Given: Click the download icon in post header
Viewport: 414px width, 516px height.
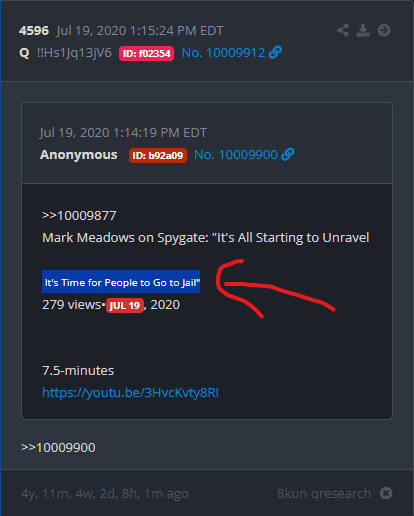Looking at the screenshot, I should (363, 30).
